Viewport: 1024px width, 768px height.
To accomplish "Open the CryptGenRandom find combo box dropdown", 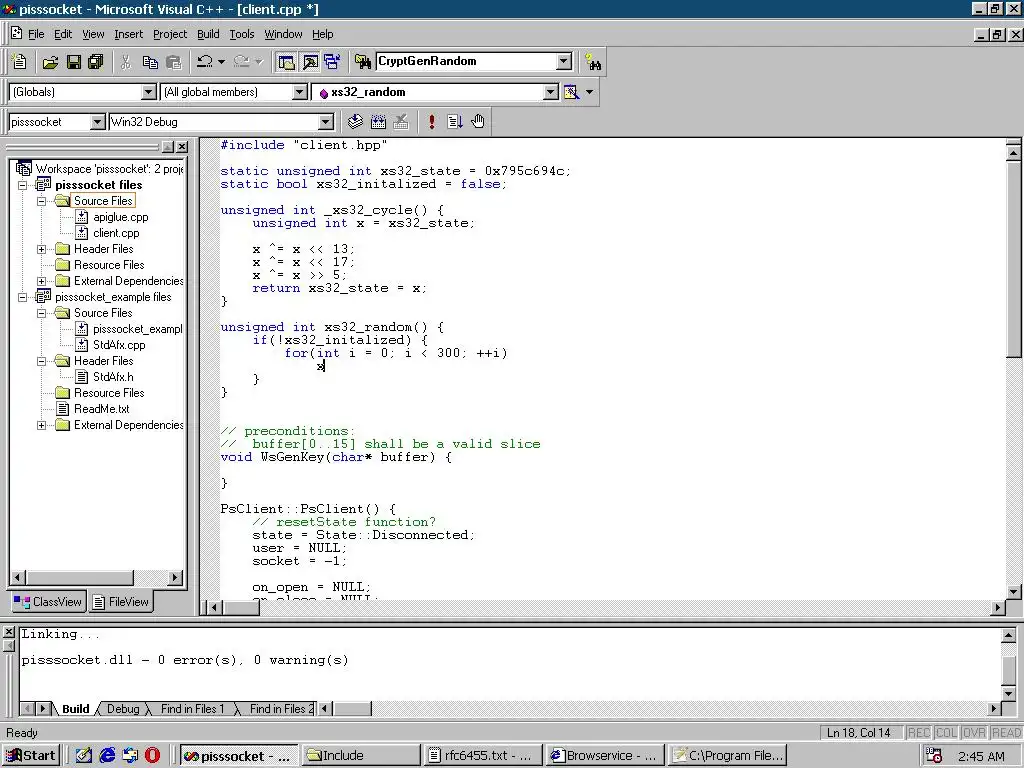I will [x=564, y=61].
